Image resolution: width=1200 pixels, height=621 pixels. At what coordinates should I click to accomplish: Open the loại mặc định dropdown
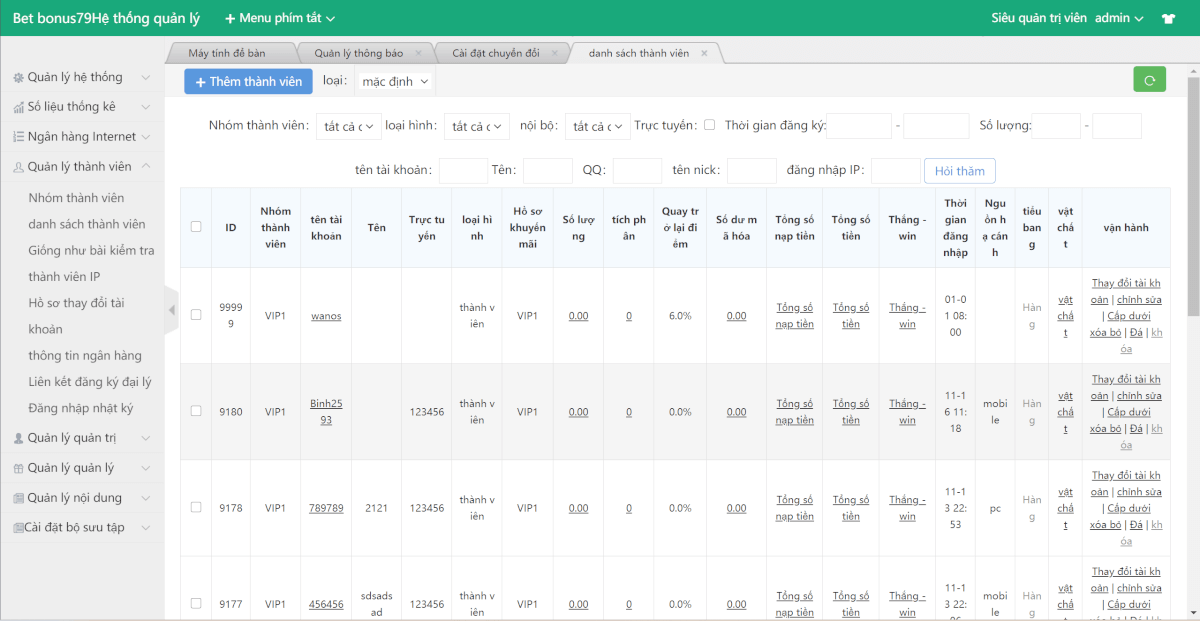coord(394,81)
